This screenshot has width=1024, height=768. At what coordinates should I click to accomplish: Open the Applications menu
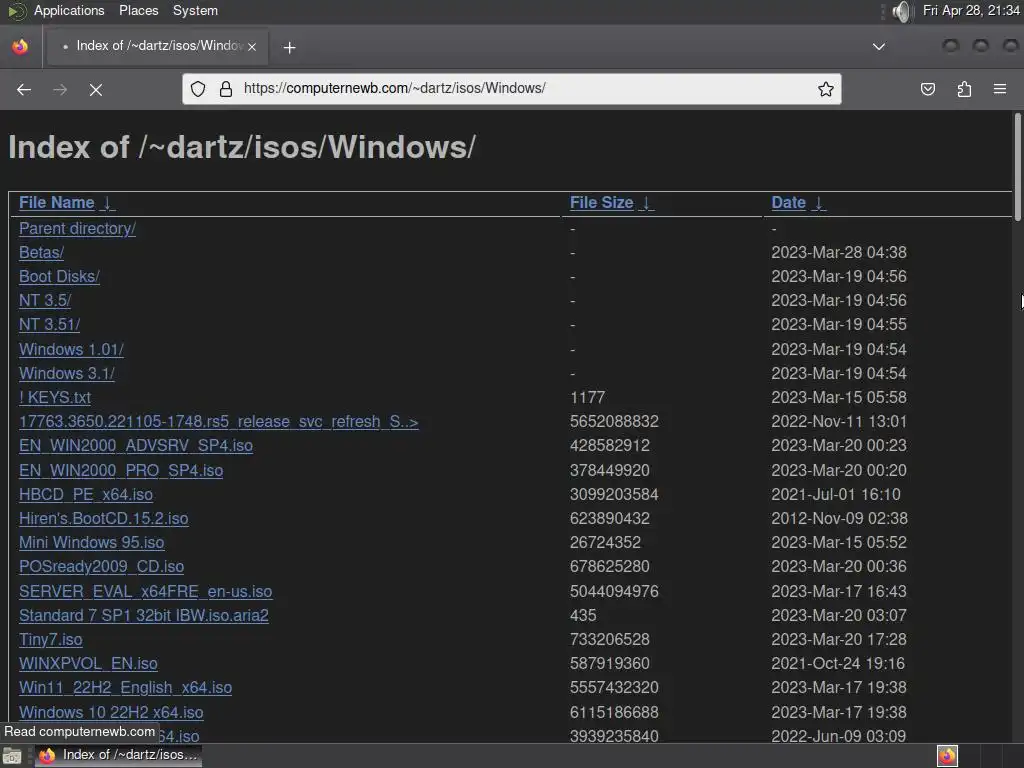[x=69, y=10]
